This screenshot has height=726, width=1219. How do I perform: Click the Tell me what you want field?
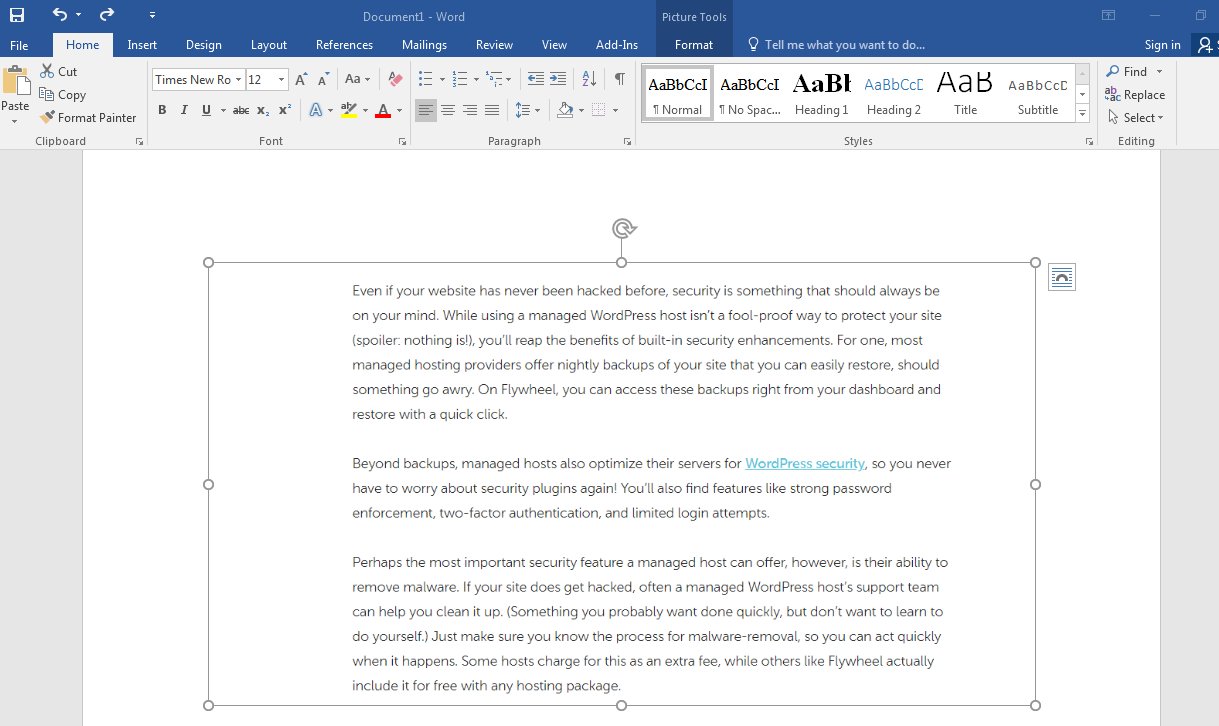pos(845,44)
